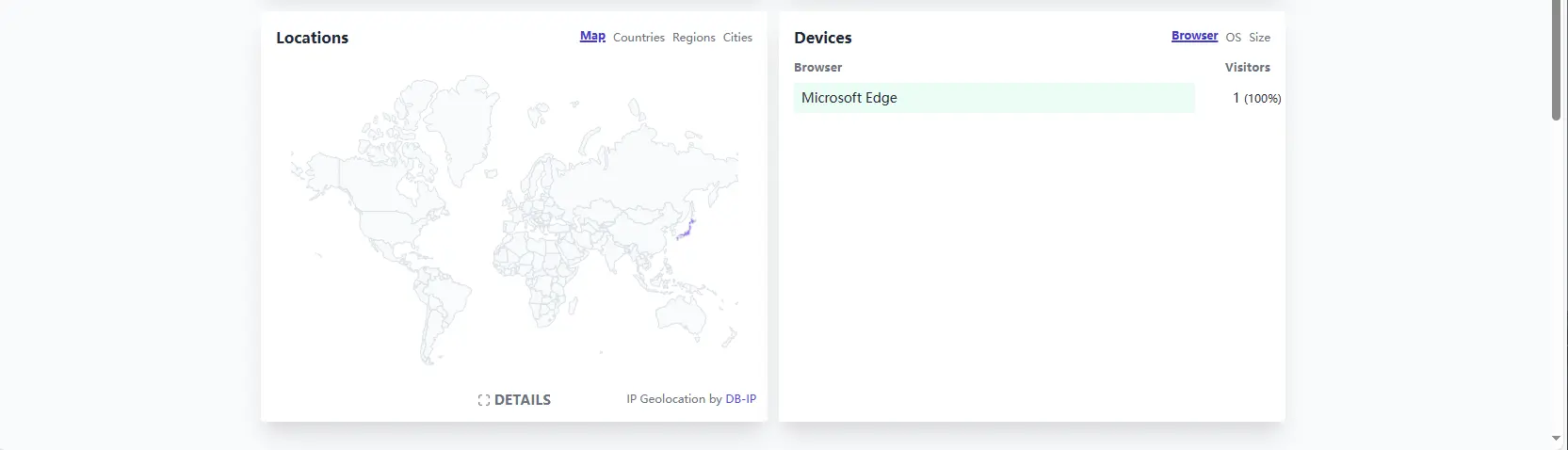This screenshot has height=450, width=1568.
Task: Open the expand icon beside DETAILS
Action: pos(484,400)
